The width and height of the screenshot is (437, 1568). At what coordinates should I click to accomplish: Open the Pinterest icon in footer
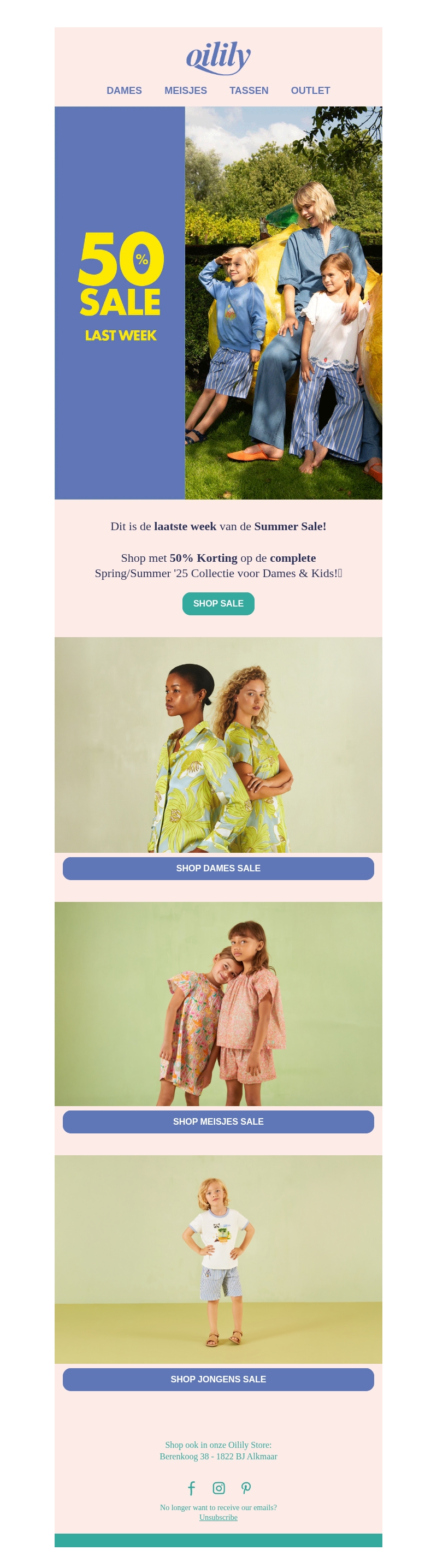pos(246,1488)
